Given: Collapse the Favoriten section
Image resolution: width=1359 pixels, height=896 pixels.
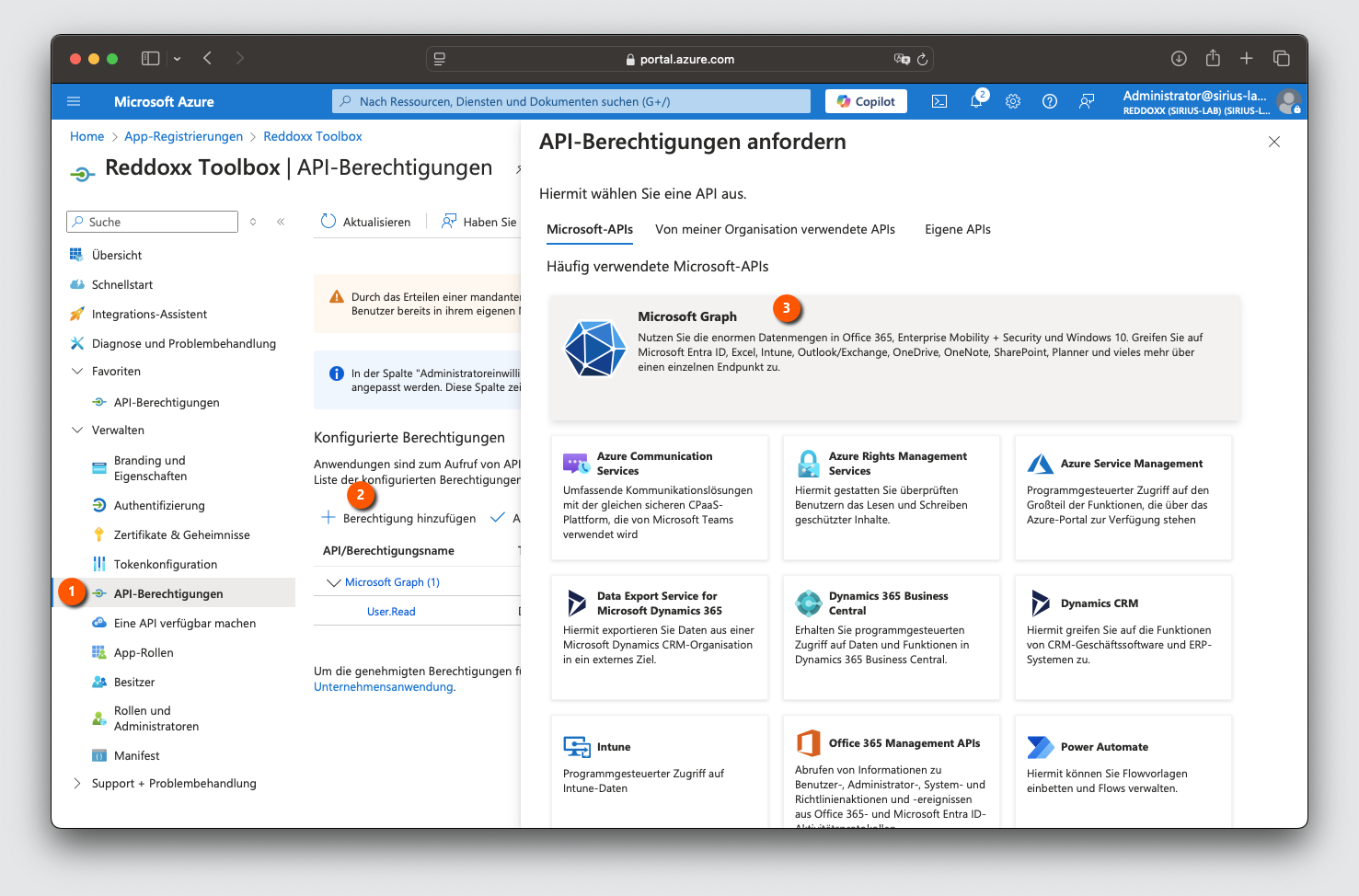Looking at the screenshot, I should (x=77, y=371).
